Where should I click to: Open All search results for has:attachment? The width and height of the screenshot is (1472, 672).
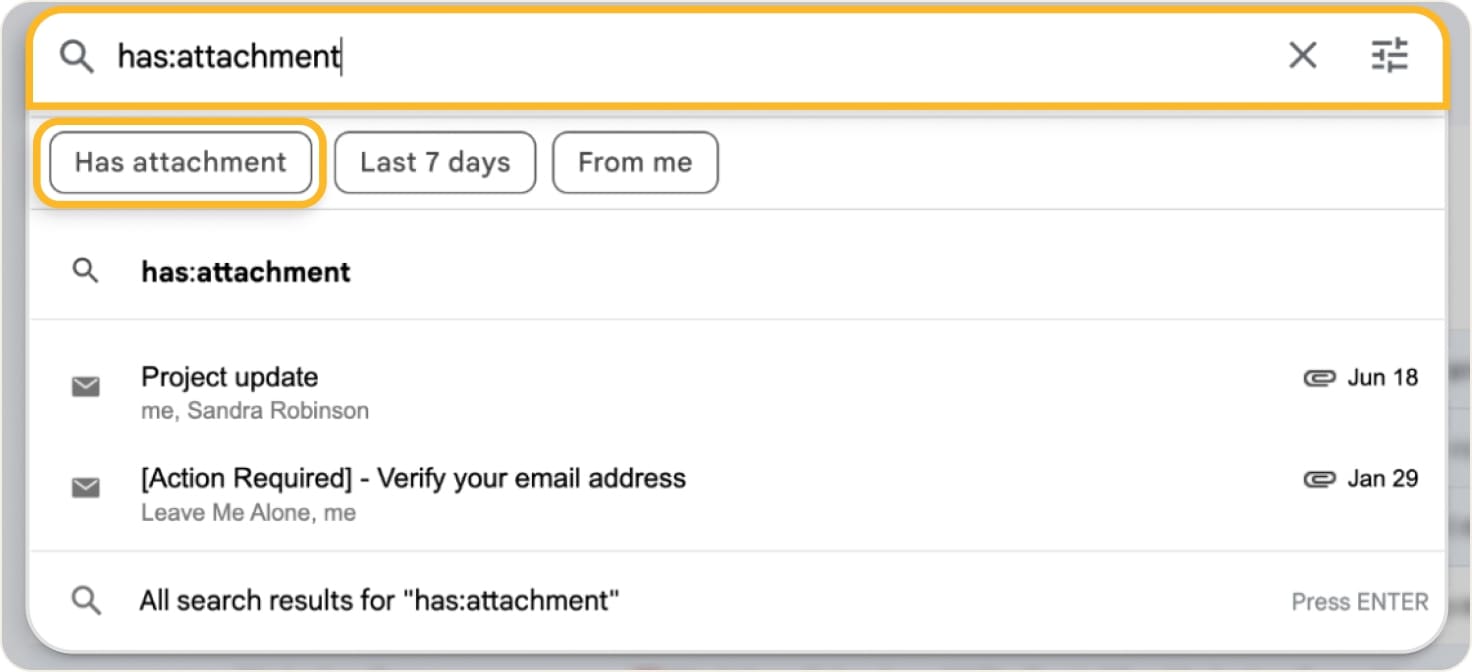click(x=377, y=600)
